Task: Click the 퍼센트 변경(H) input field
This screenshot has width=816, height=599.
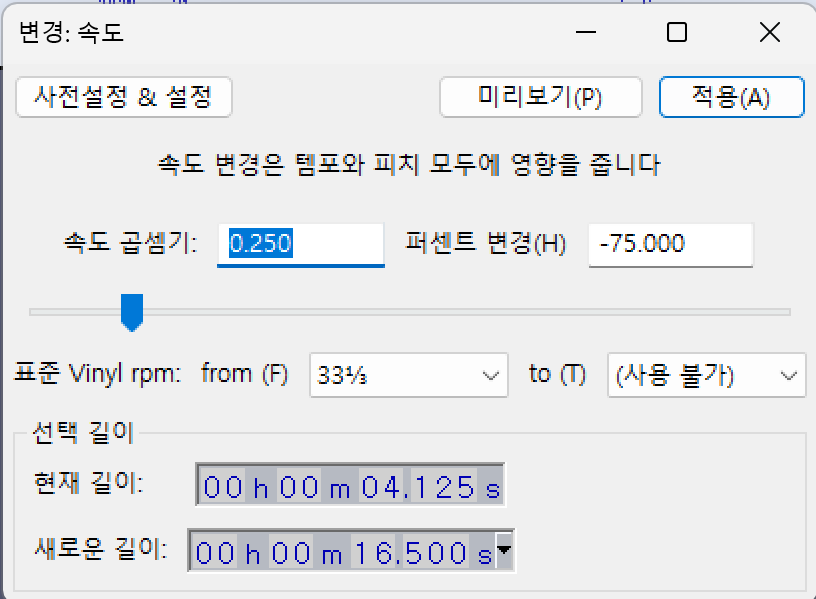Action: 671,245
